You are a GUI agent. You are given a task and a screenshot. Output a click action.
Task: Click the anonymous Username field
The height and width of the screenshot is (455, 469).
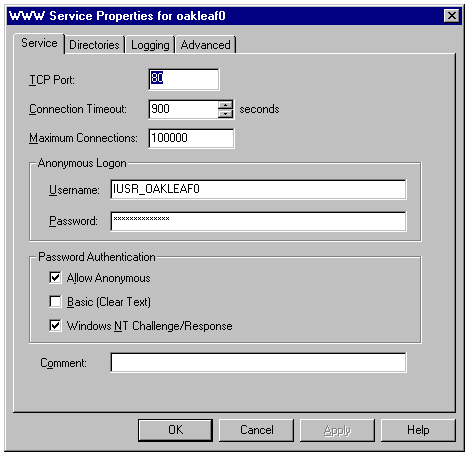258,189
